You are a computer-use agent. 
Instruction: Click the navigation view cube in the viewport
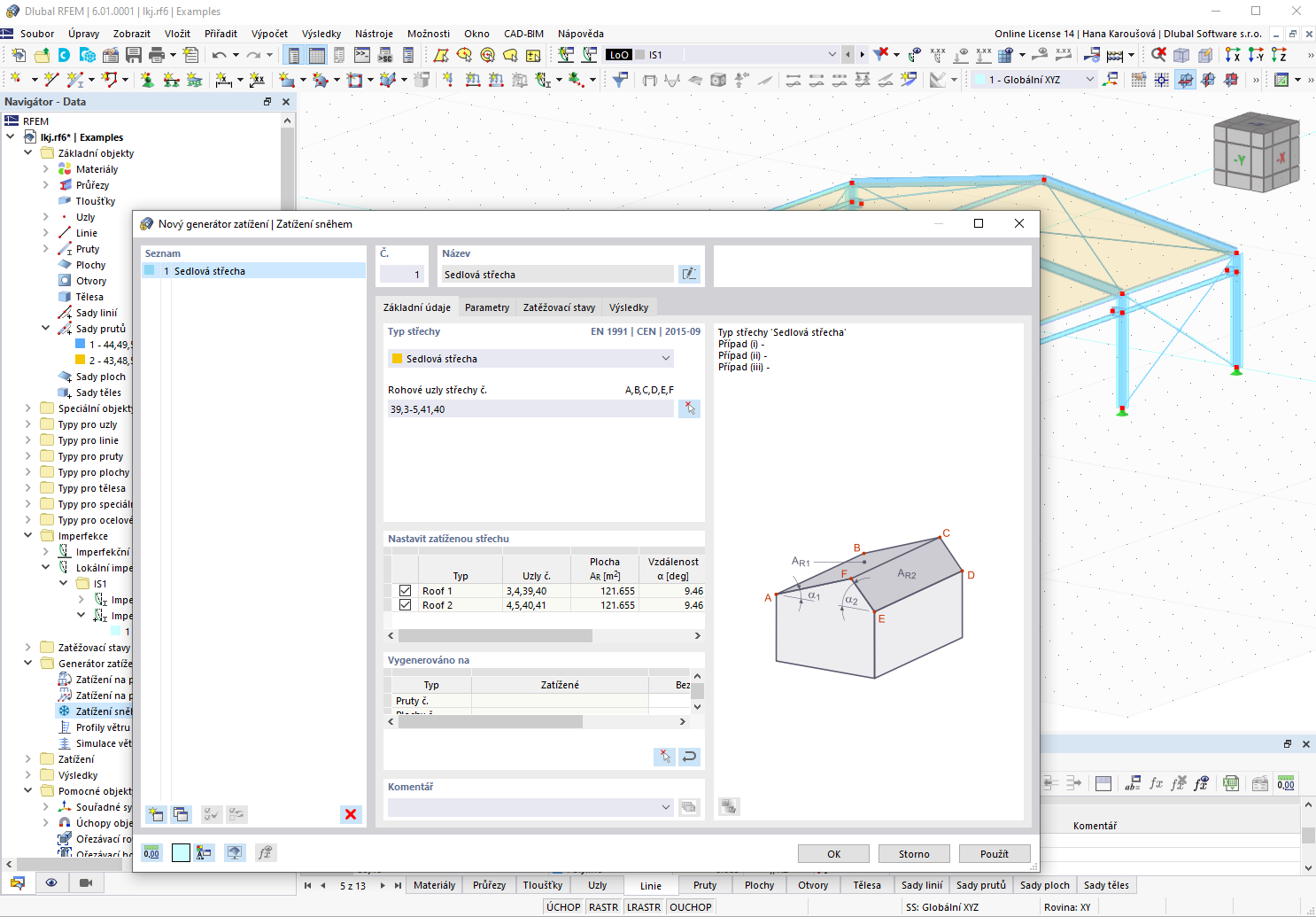[1256, 152]
